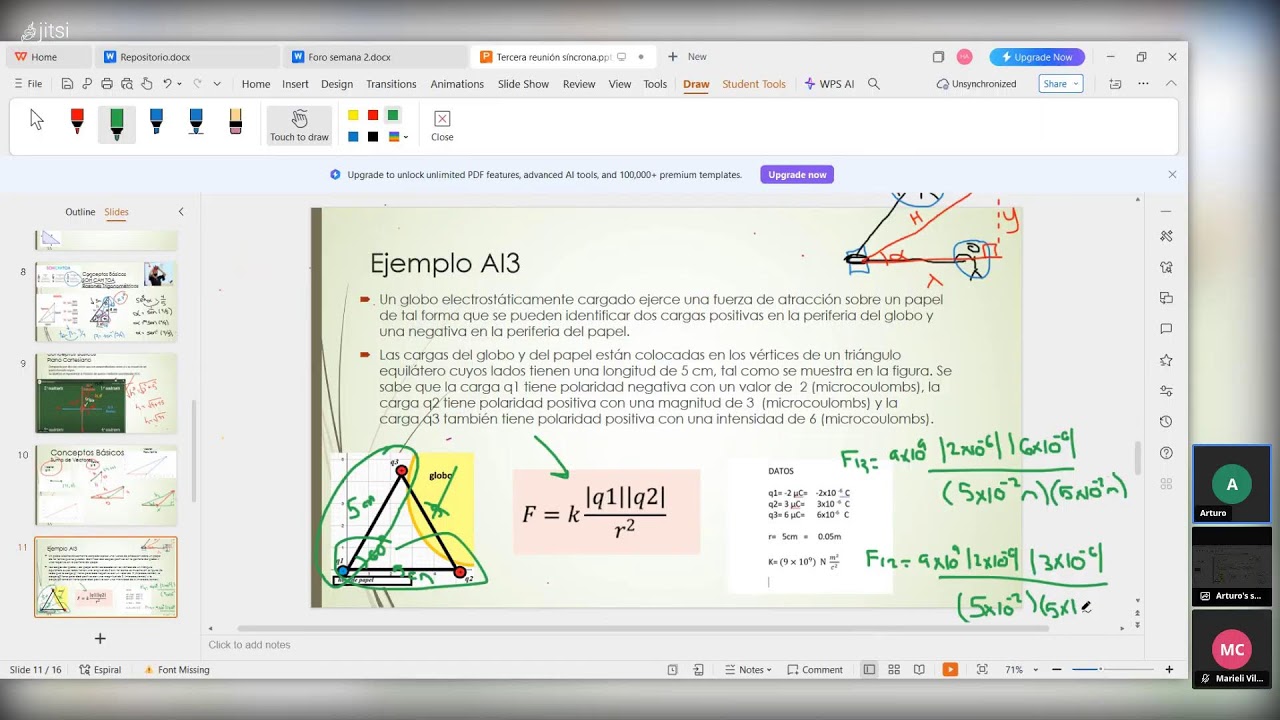Click the purple Upgrade now banner button
This screenshot has height=720, width=1280.
point(797,174)
